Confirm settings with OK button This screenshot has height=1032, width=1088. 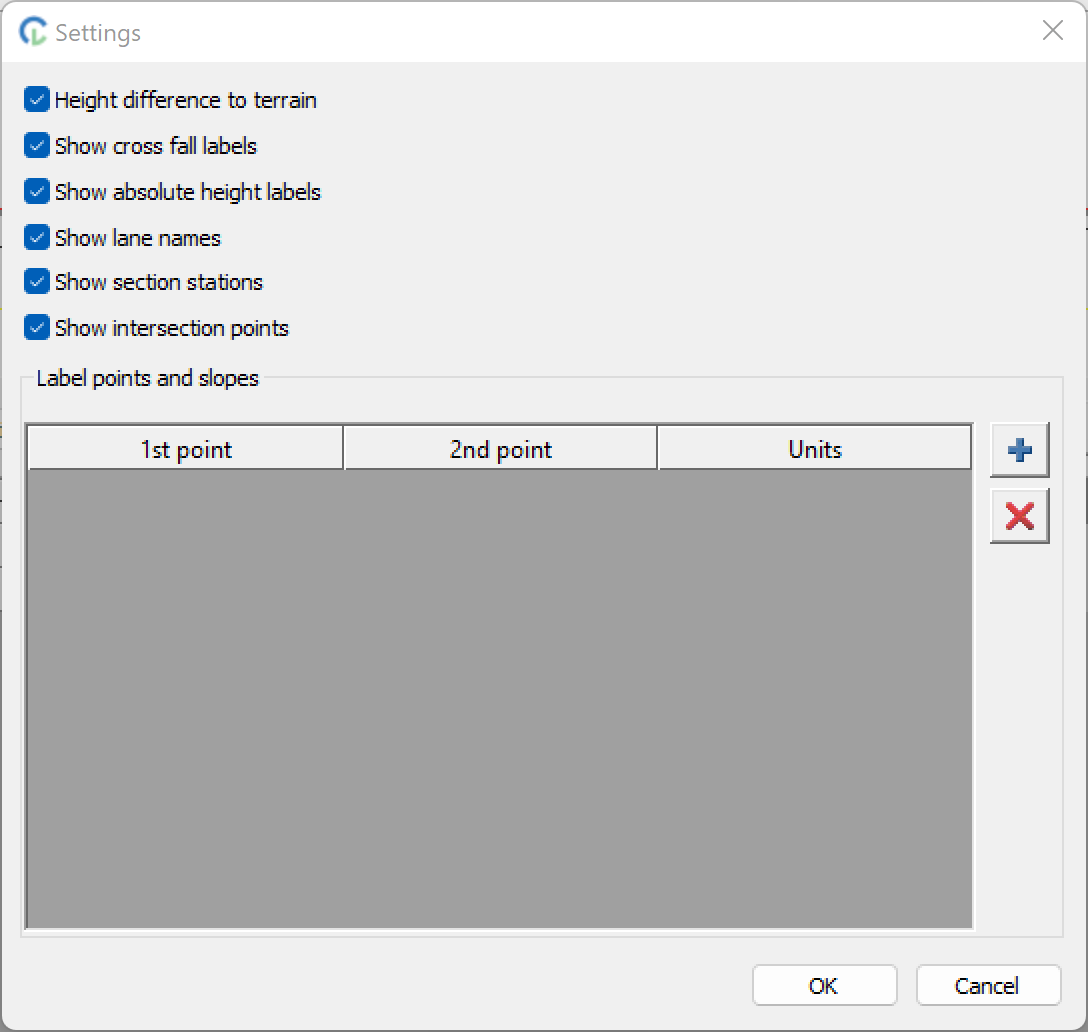824,986
